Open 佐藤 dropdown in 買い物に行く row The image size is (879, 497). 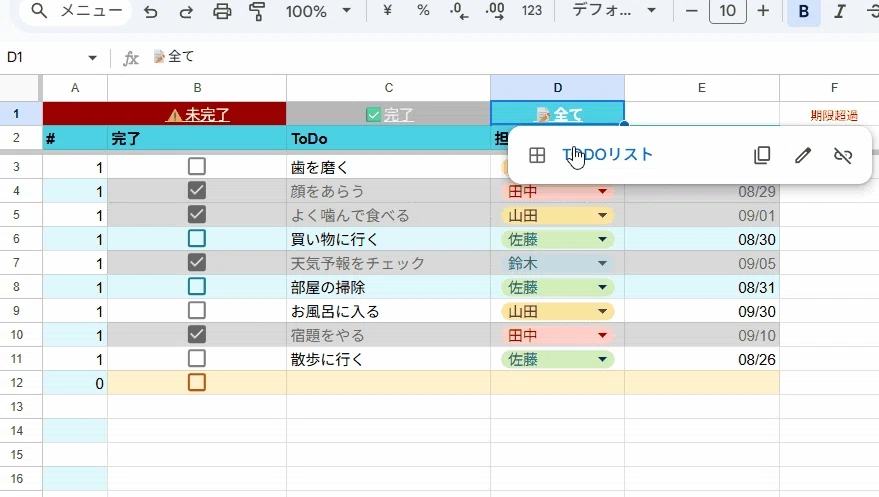pyautogui.click(x=603, y=240)
